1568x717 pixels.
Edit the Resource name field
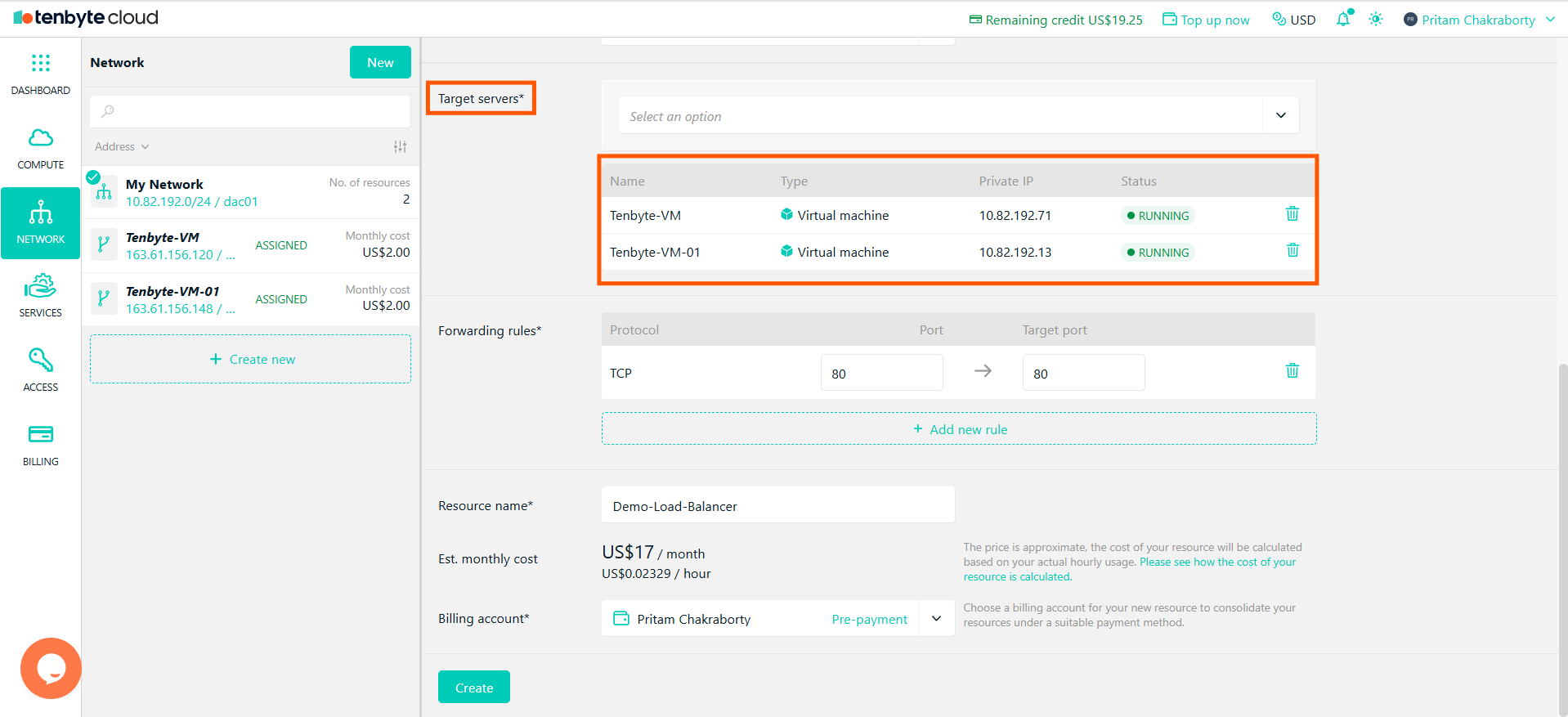click(778, 505)
